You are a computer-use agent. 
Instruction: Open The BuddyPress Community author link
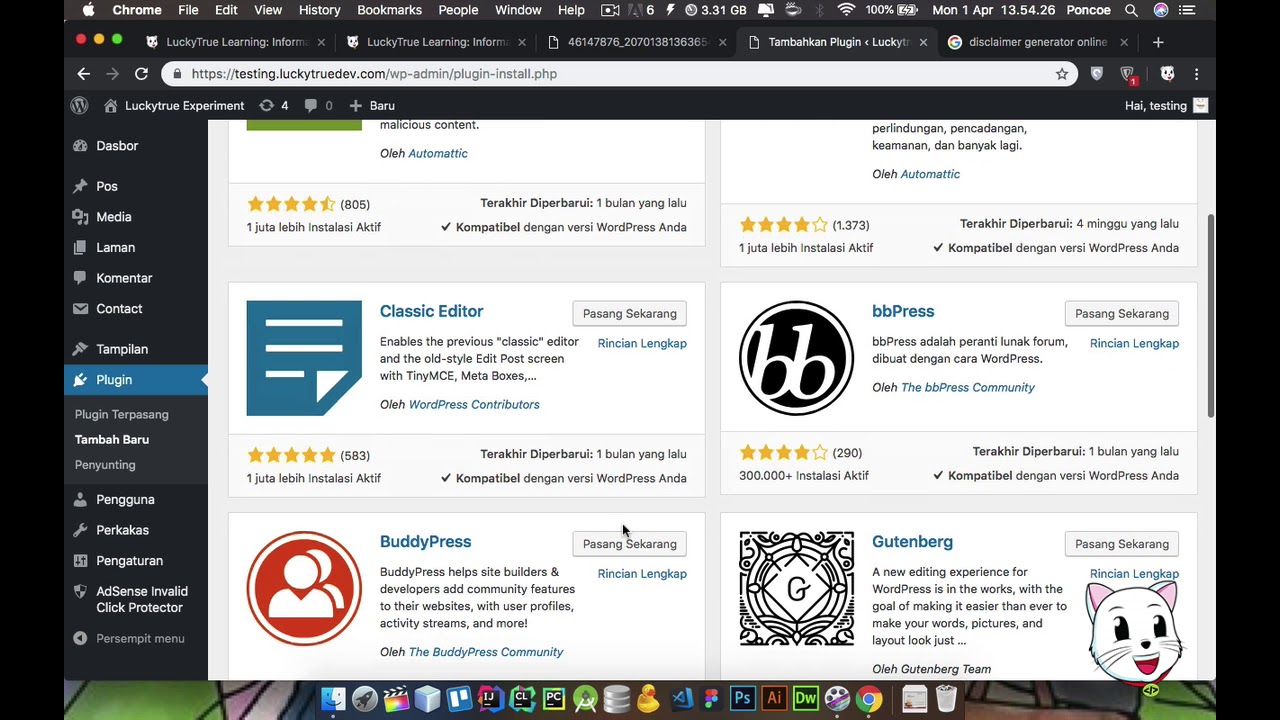pyautogui.click(x=486, y=652)
